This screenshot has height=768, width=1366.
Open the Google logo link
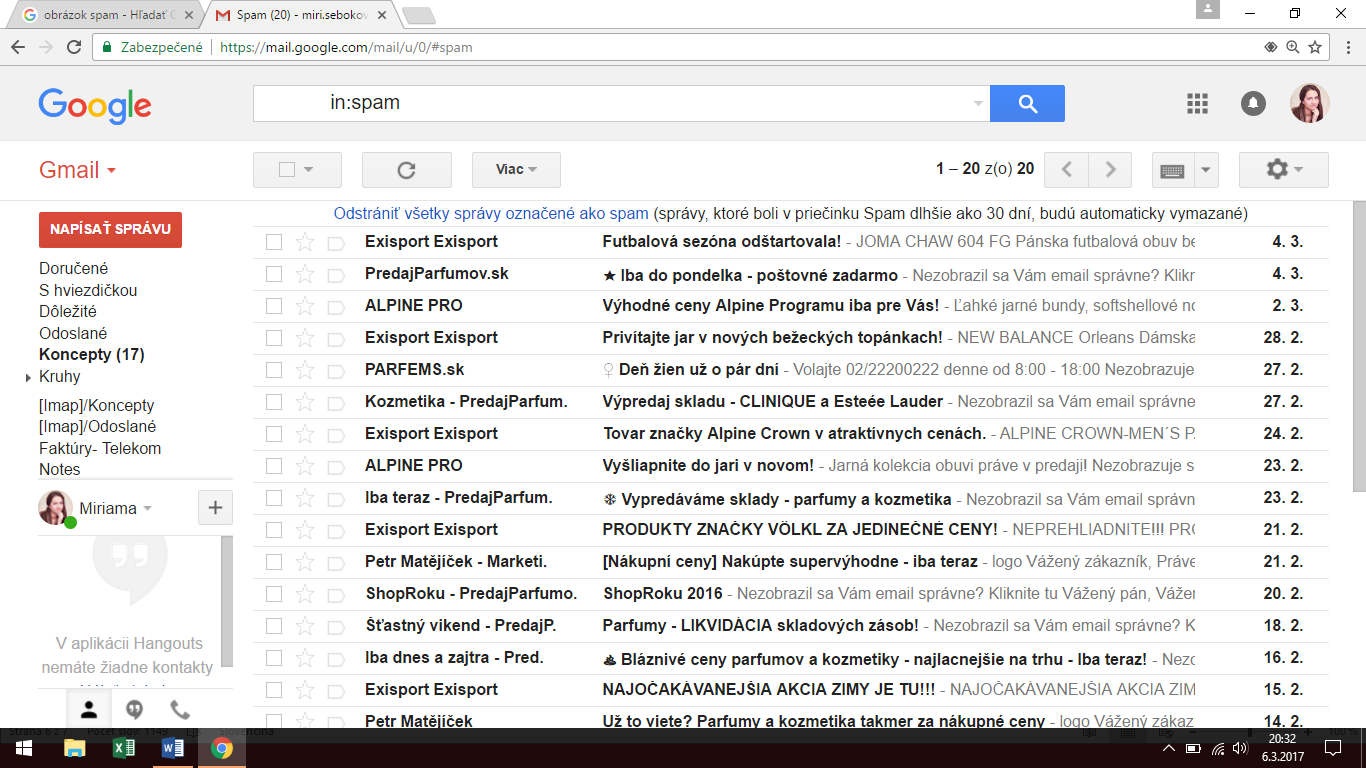95,105
